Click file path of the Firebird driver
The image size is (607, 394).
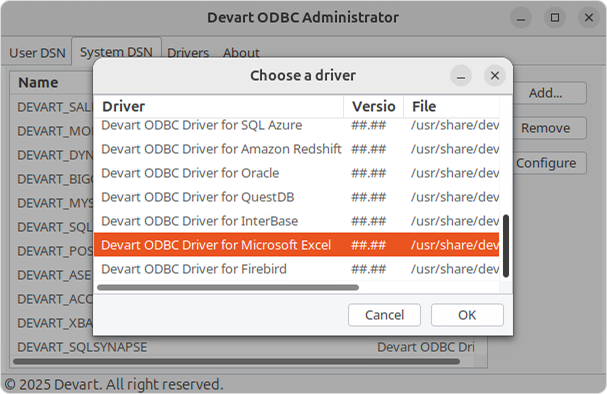point(455,269)
